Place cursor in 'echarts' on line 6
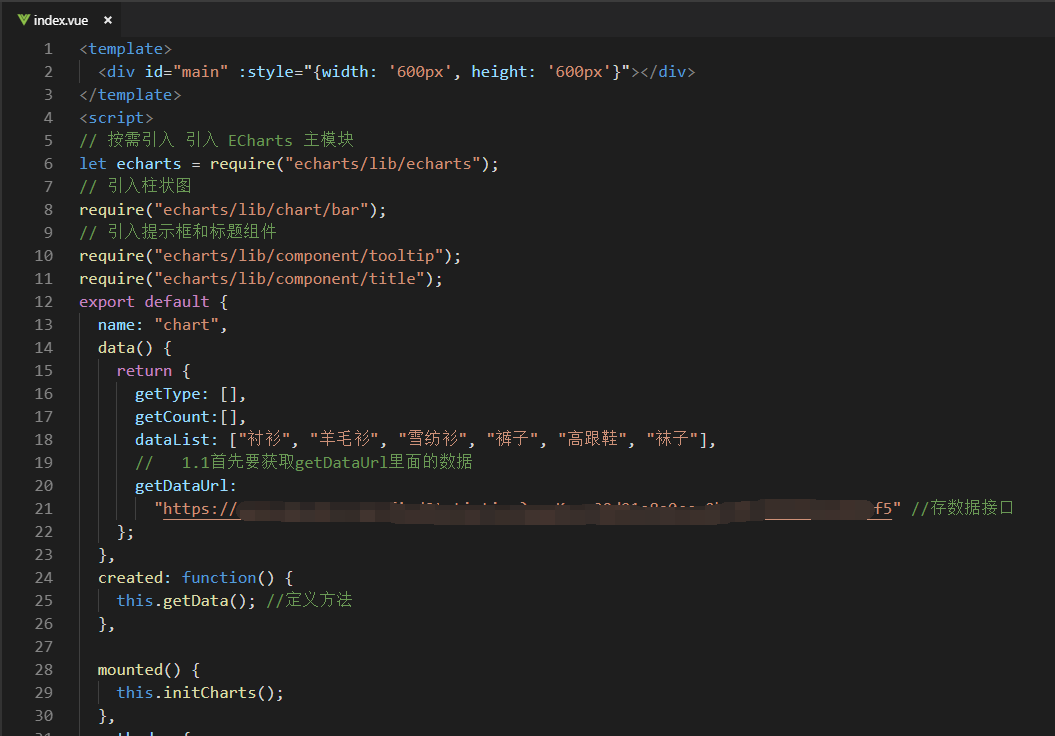Viewport: 1055px width, 736px height. [148, 163]
